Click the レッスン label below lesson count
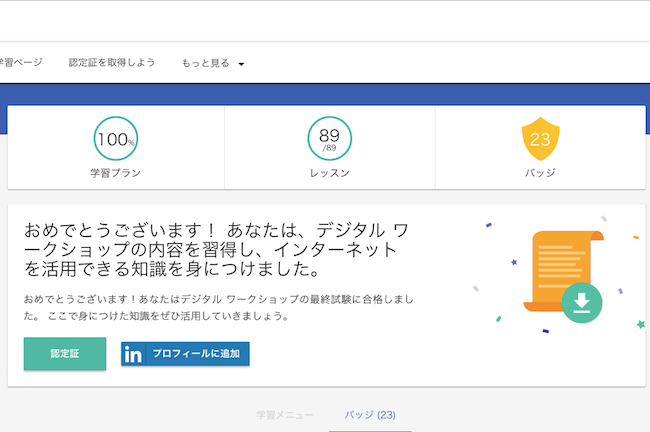This screenshot has height=432, width=650. [x=330, y=173]
